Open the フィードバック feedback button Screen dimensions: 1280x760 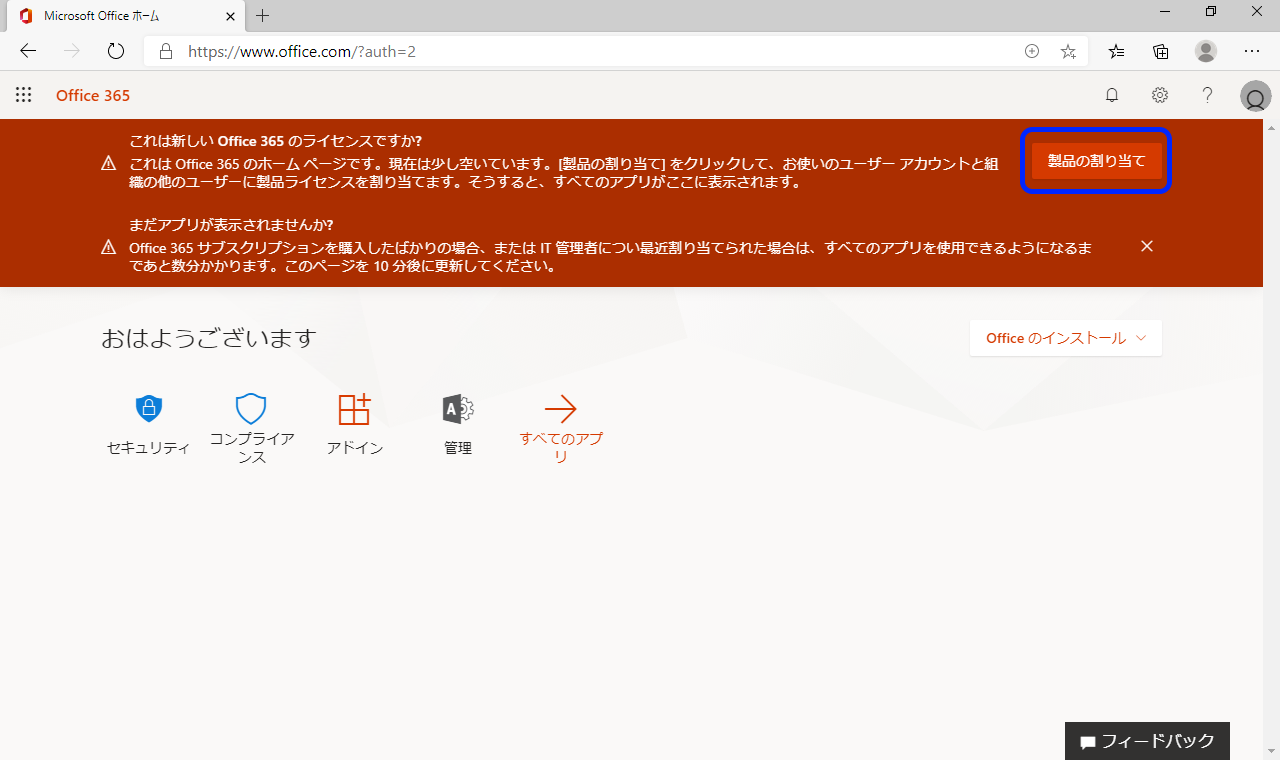[x=1147, y=741]
